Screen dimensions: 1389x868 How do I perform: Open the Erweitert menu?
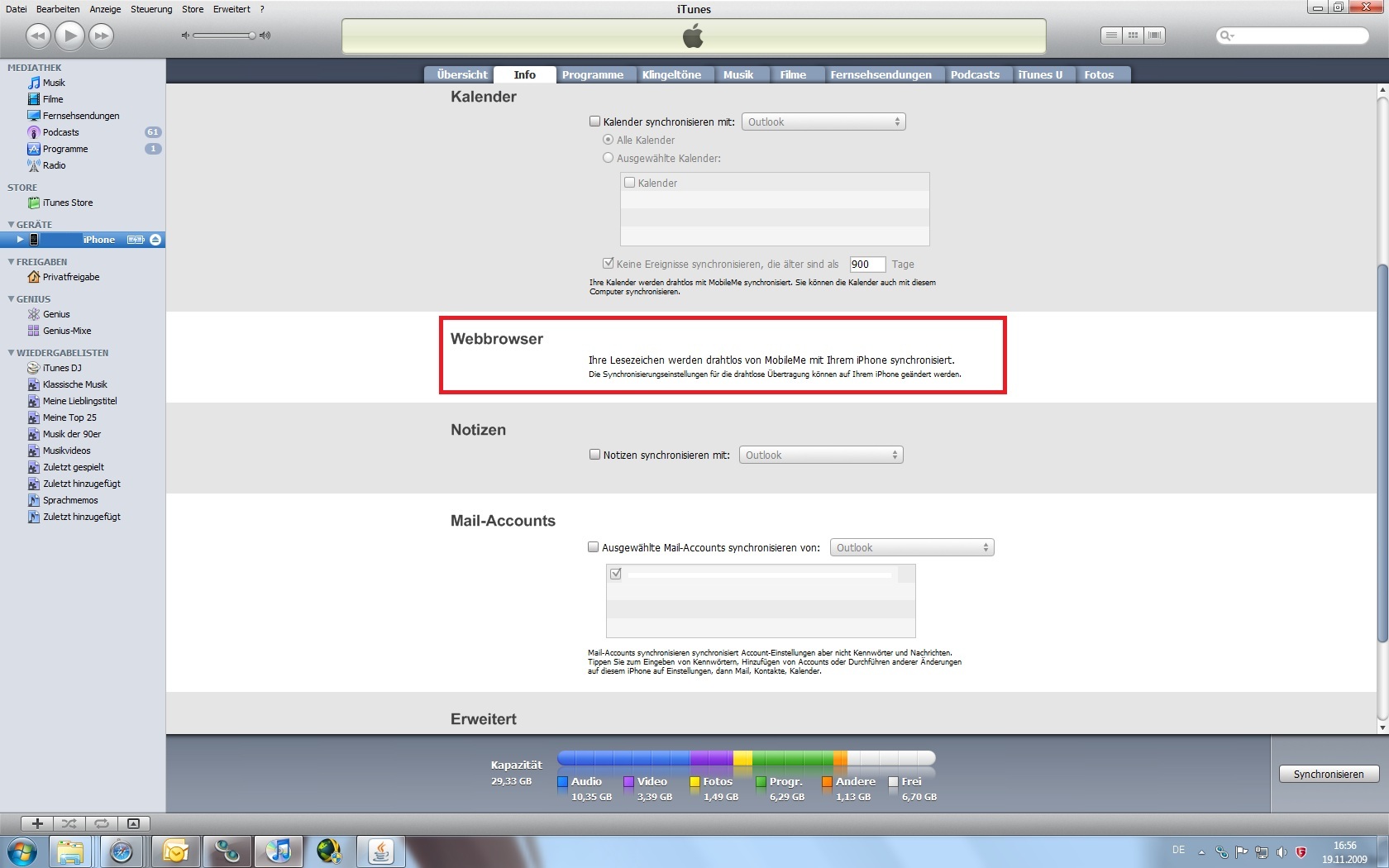[231, 9]
